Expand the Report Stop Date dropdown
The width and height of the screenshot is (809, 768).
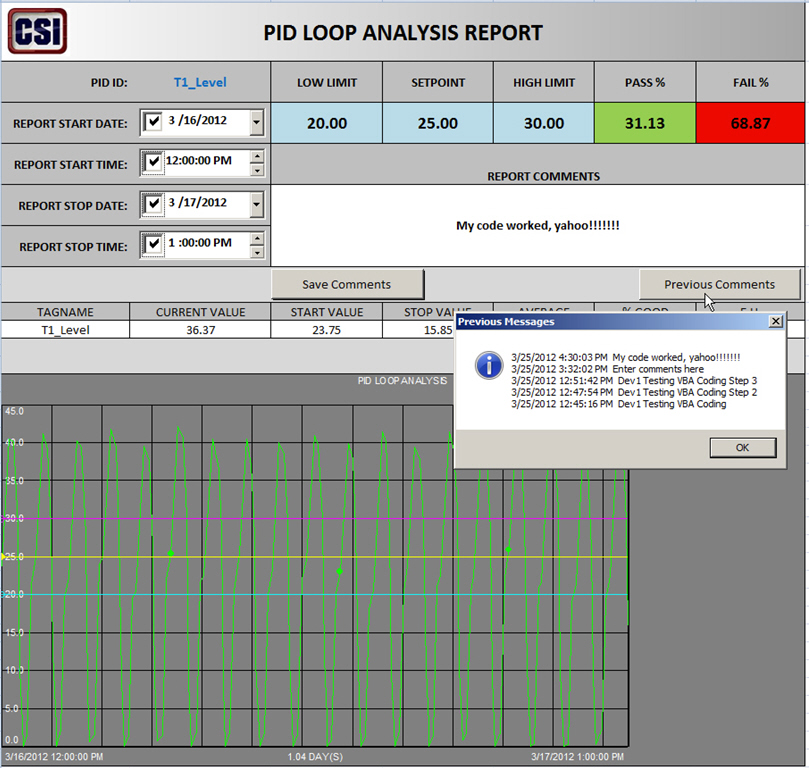pos(256,205)
